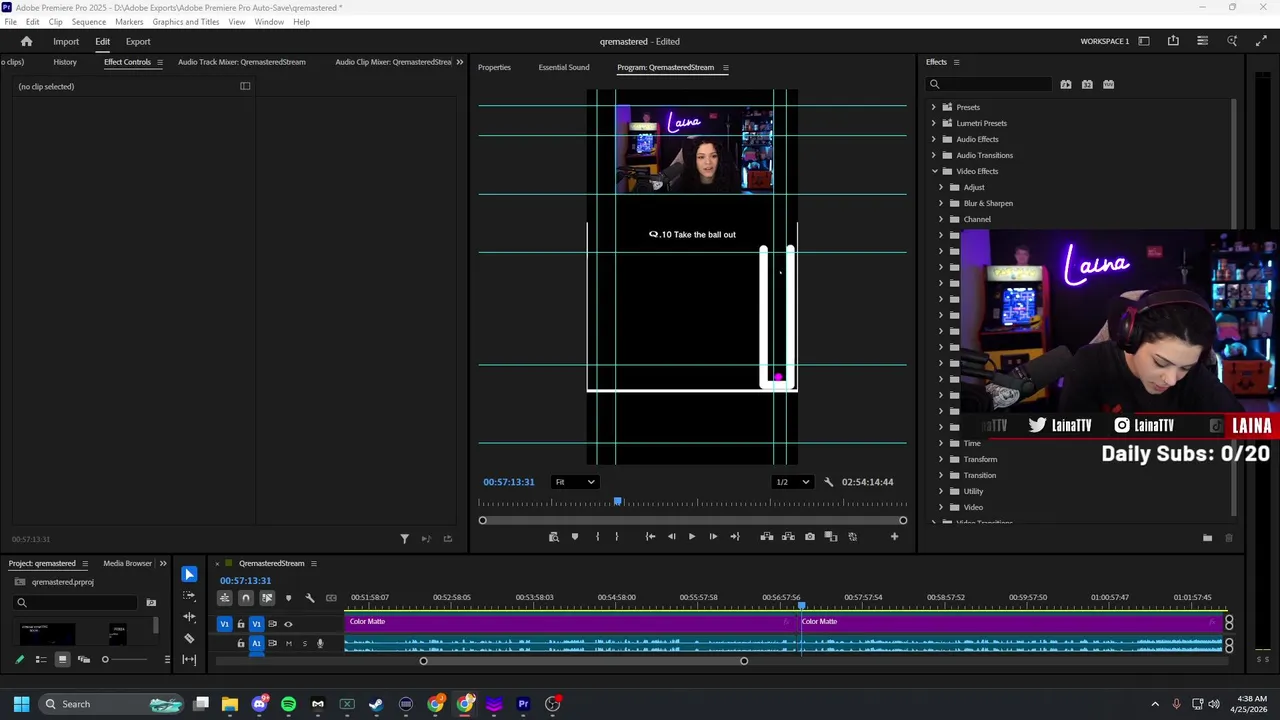Open the Fit zoom level dropdown
This screenshot has height=720, width=1280.
point(575,482)
